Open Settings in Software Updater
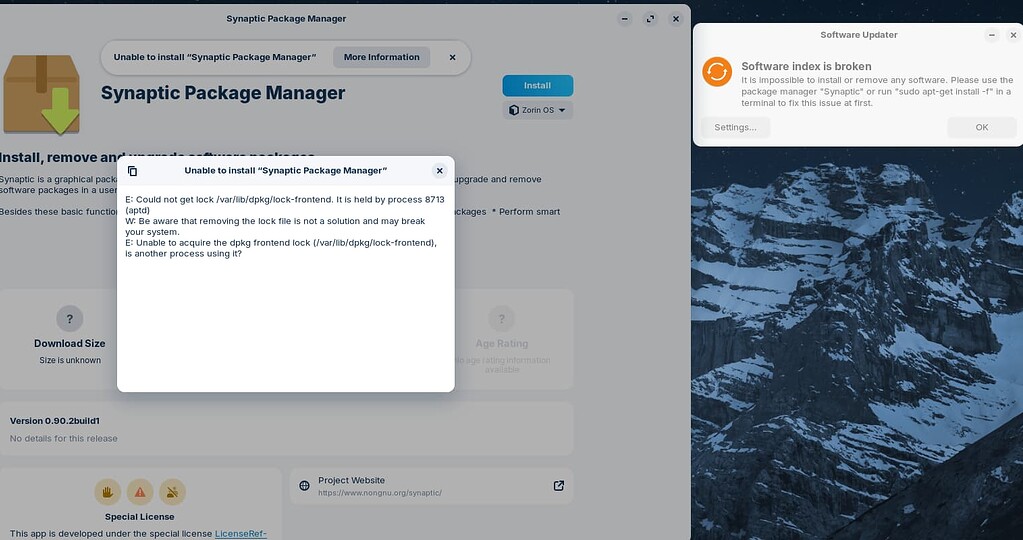This screenshot has height=540, width=1023. (735, 127)
